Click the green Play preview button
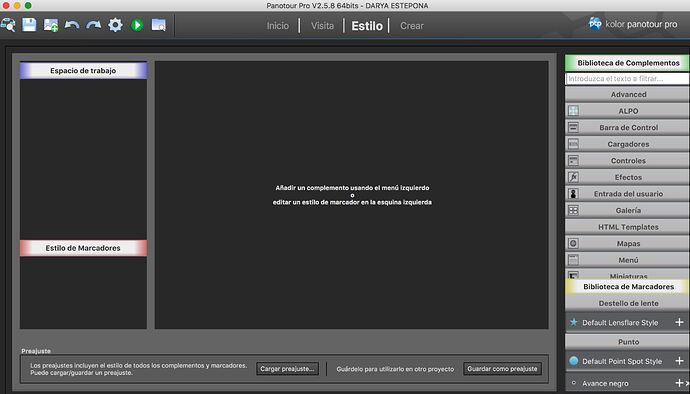690x394 pixels. tap(137, 25)
